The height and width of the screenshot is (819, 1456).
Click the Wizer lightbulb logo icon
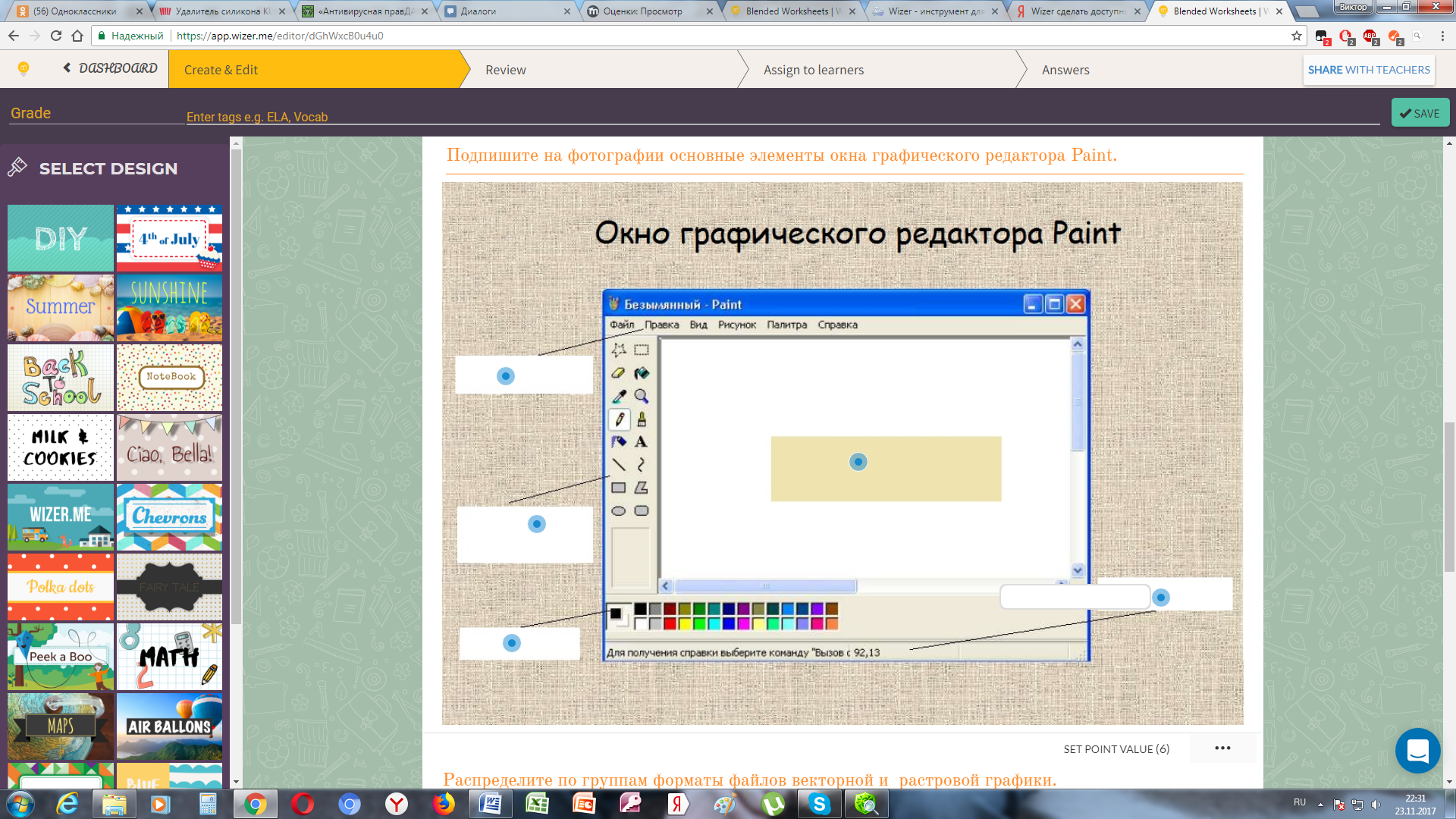pos(24,69)
